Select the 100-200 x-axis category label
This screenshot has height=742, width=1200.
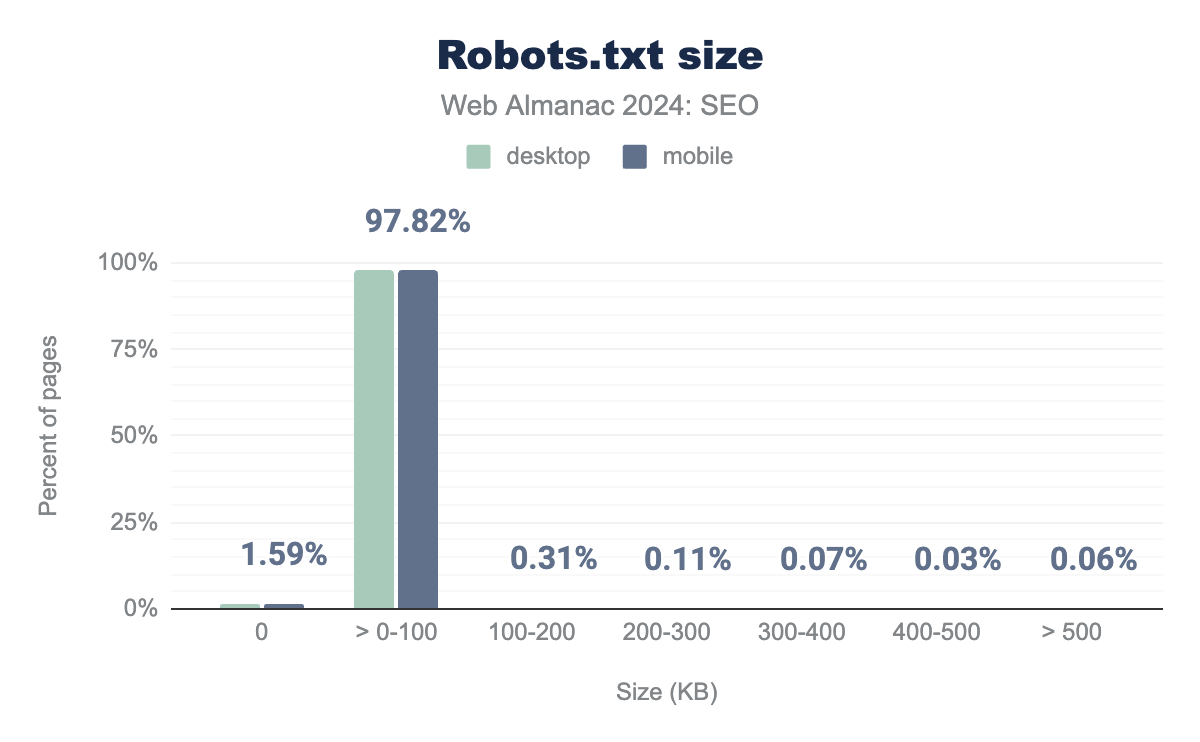coord(532,632)
